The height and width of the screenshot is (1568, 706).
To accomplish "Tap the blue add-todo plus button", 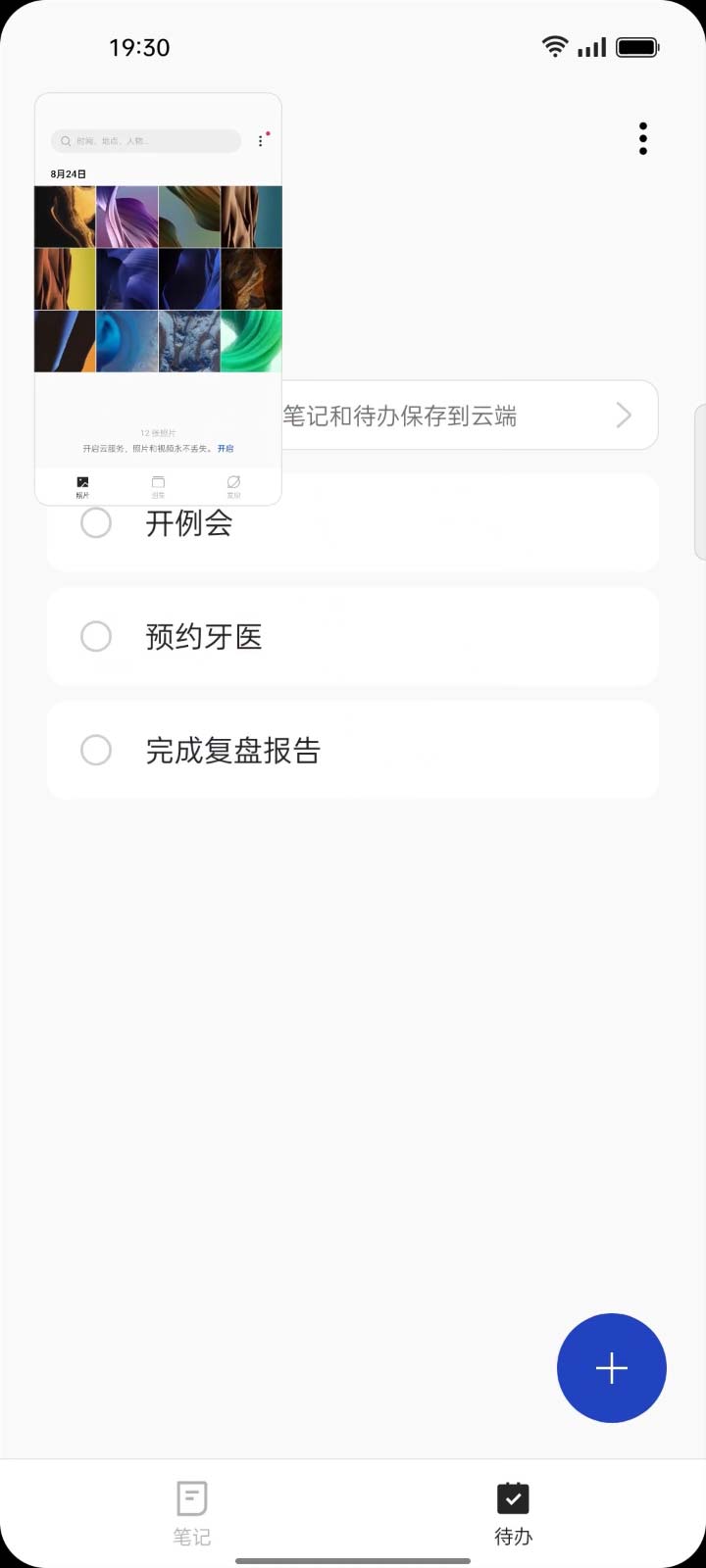I will pyautogui.click(x=611, y=1367).
